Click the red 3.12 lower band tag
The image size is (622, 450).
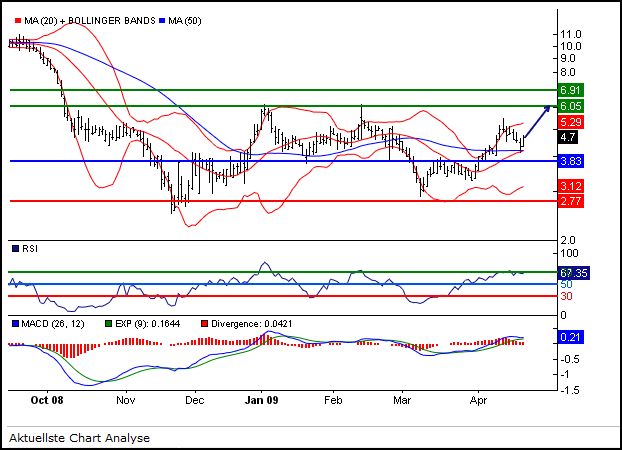pyautogui.click(x=570, y=186)
